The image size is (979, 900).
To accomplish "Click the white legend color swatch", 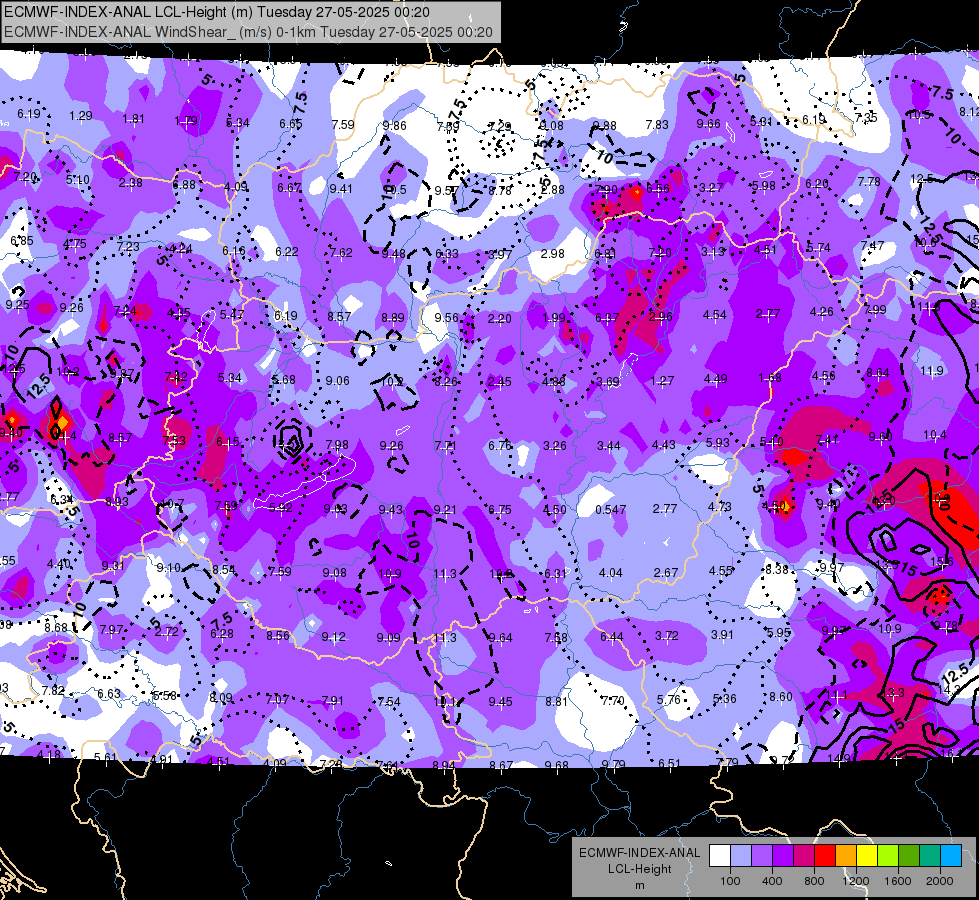I will pos(720,855).
